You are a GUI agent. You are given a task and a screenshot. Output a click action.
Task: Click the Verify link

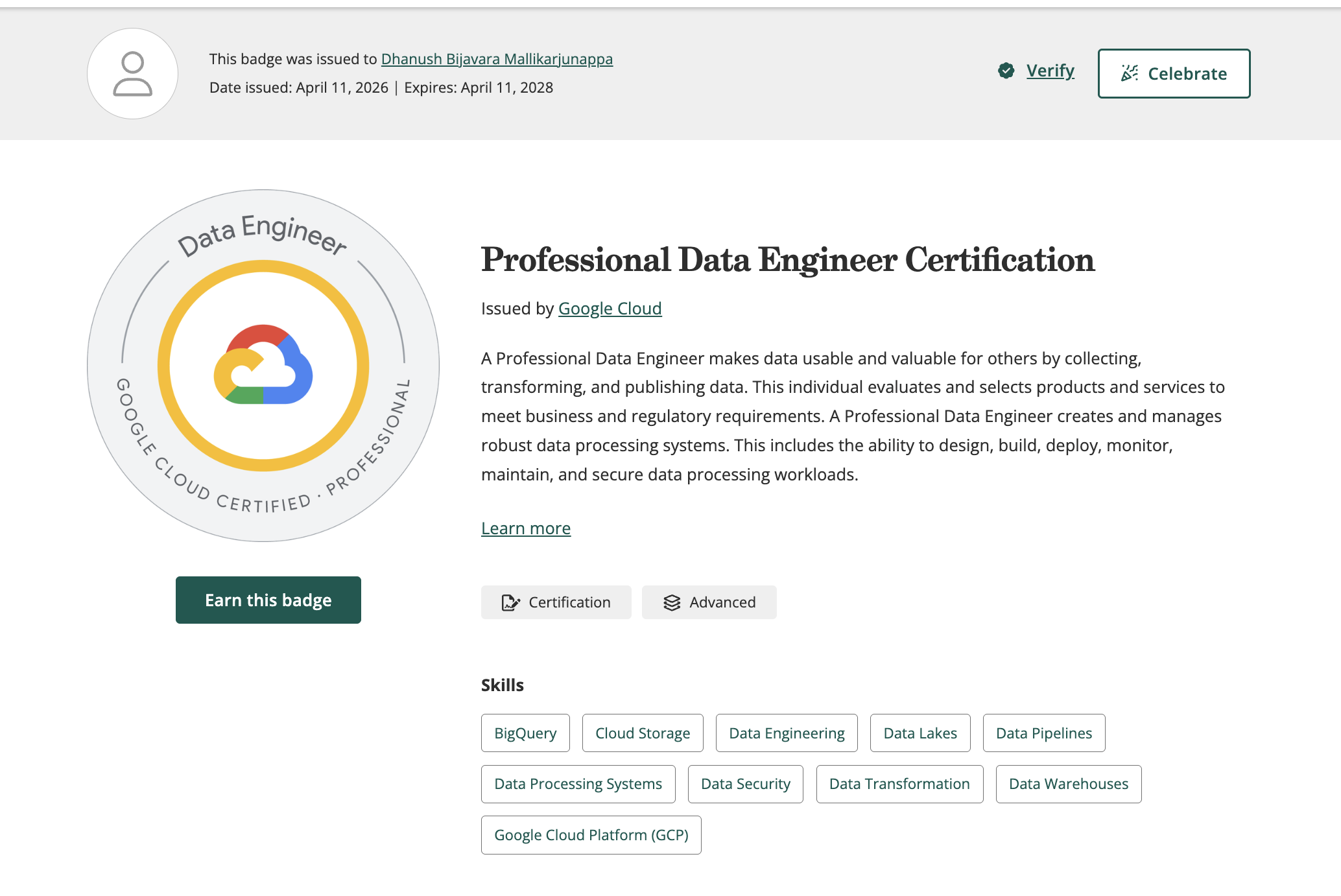click(1050, 71)
